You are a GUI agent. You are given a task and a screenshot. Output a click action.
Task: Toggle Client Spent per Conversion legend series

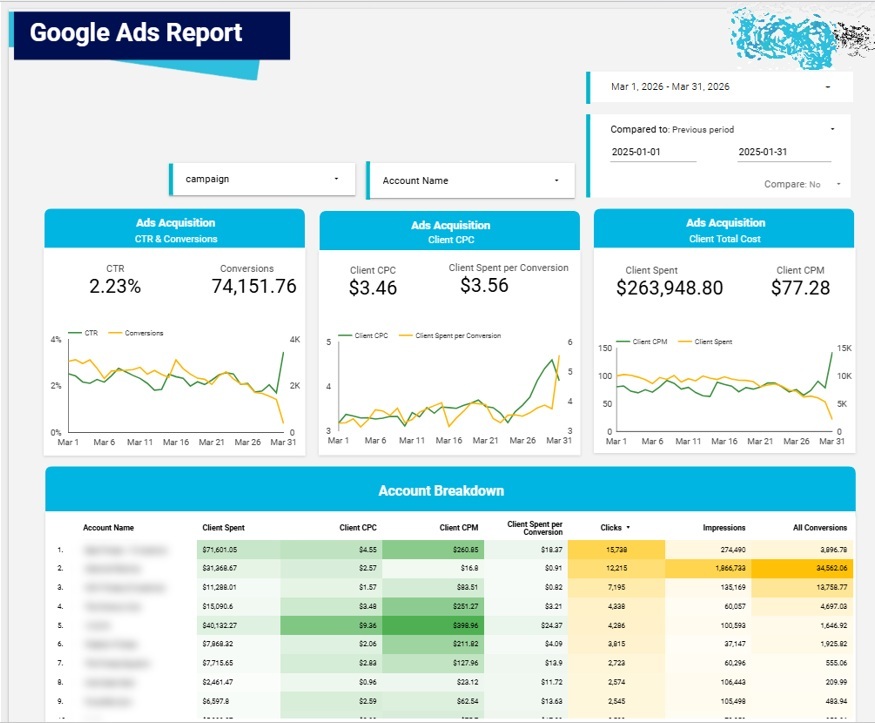tap(450, 336)
